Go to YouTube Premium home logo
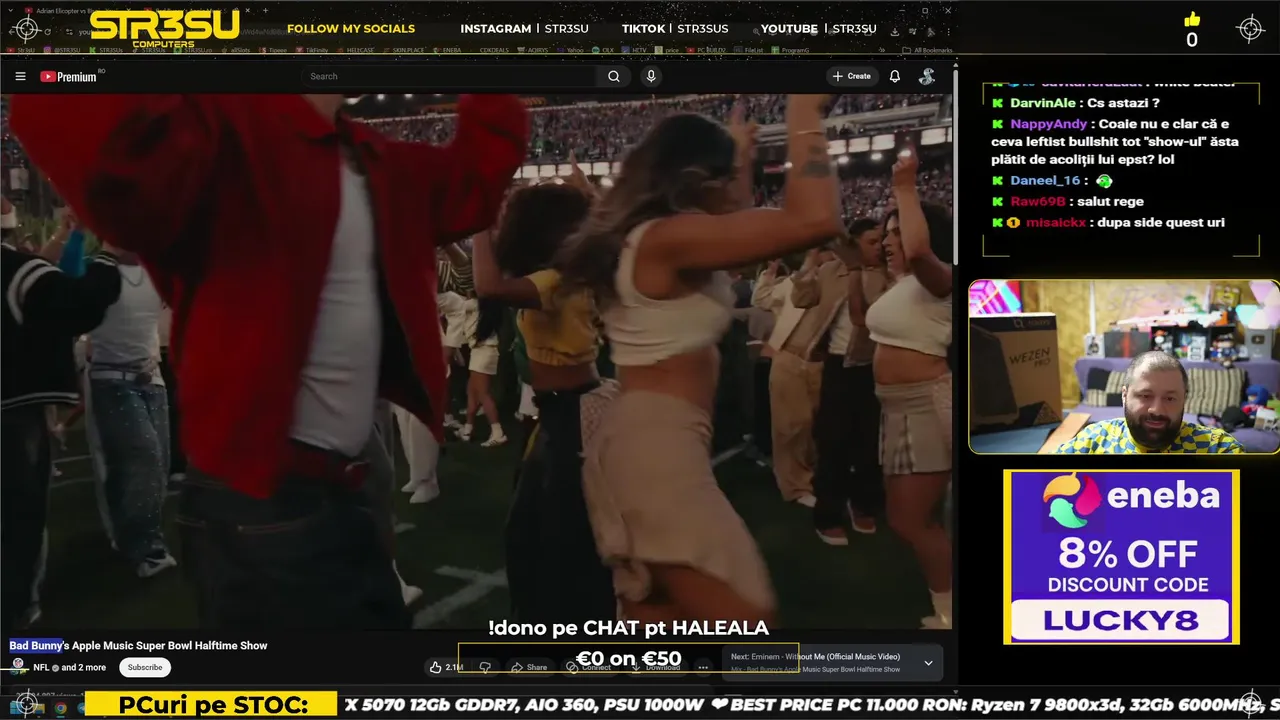The height and width of the screenshot is (720, 1280). [x=69, y=76]
